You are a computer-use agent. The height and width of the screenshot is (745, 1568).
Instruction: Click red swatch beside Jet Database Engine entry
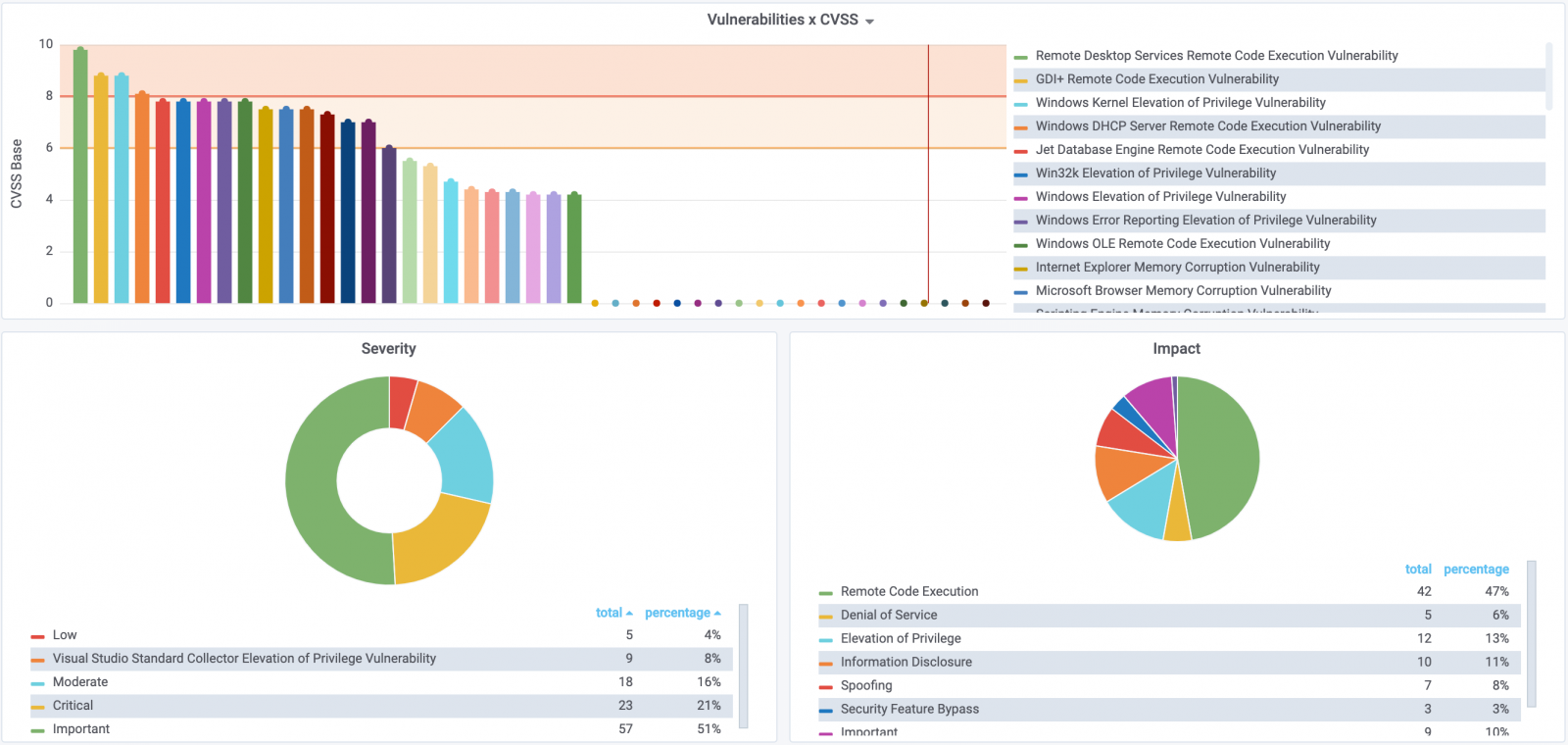[1021, 151]
